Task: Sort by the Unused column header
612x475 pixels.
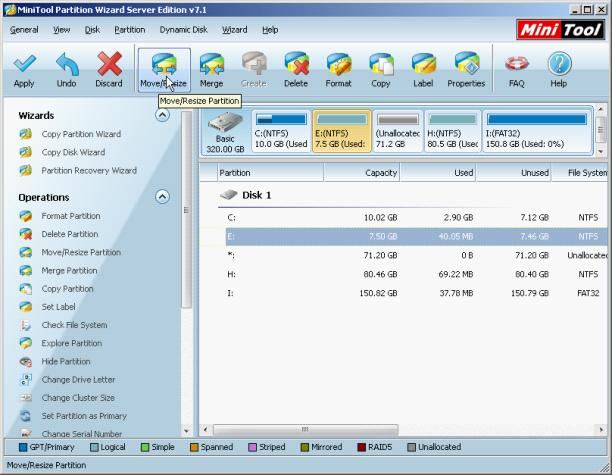Action: (514, 173)
